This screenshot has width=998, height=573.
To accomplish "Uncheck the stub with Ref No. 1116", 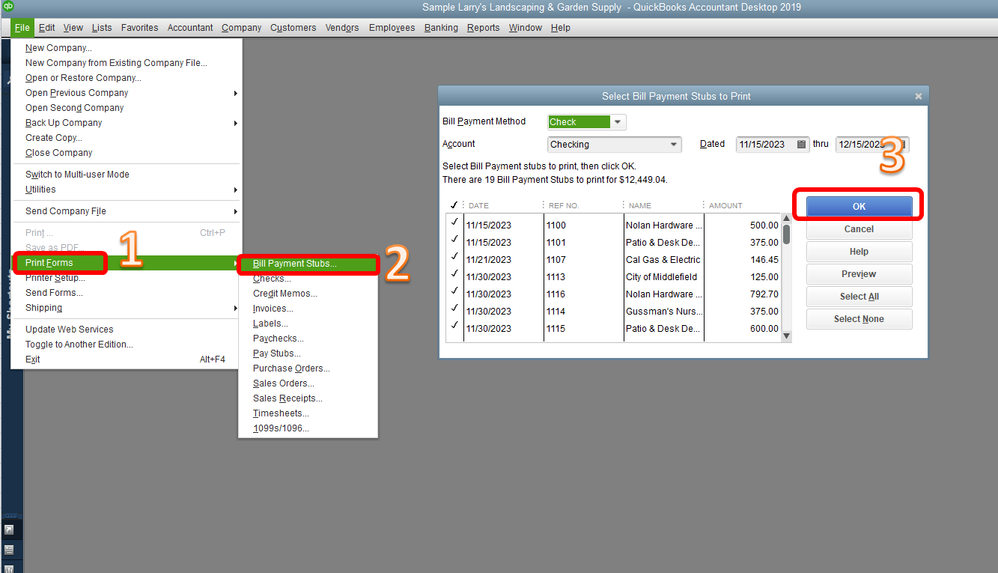I will click(x=454, y=291).
